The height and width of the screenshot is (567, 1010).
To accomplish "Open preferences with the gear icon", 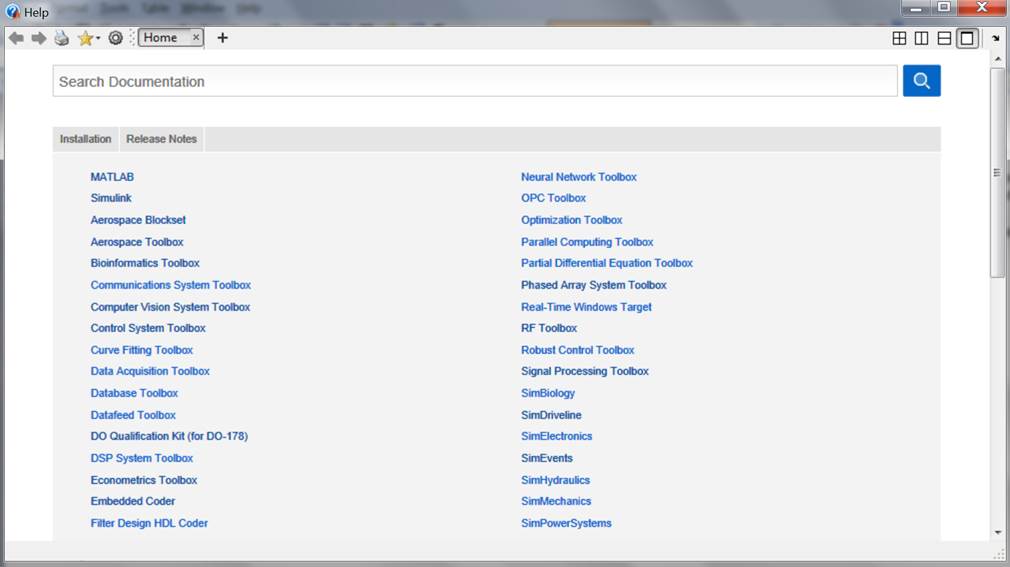I will [115, 38].
